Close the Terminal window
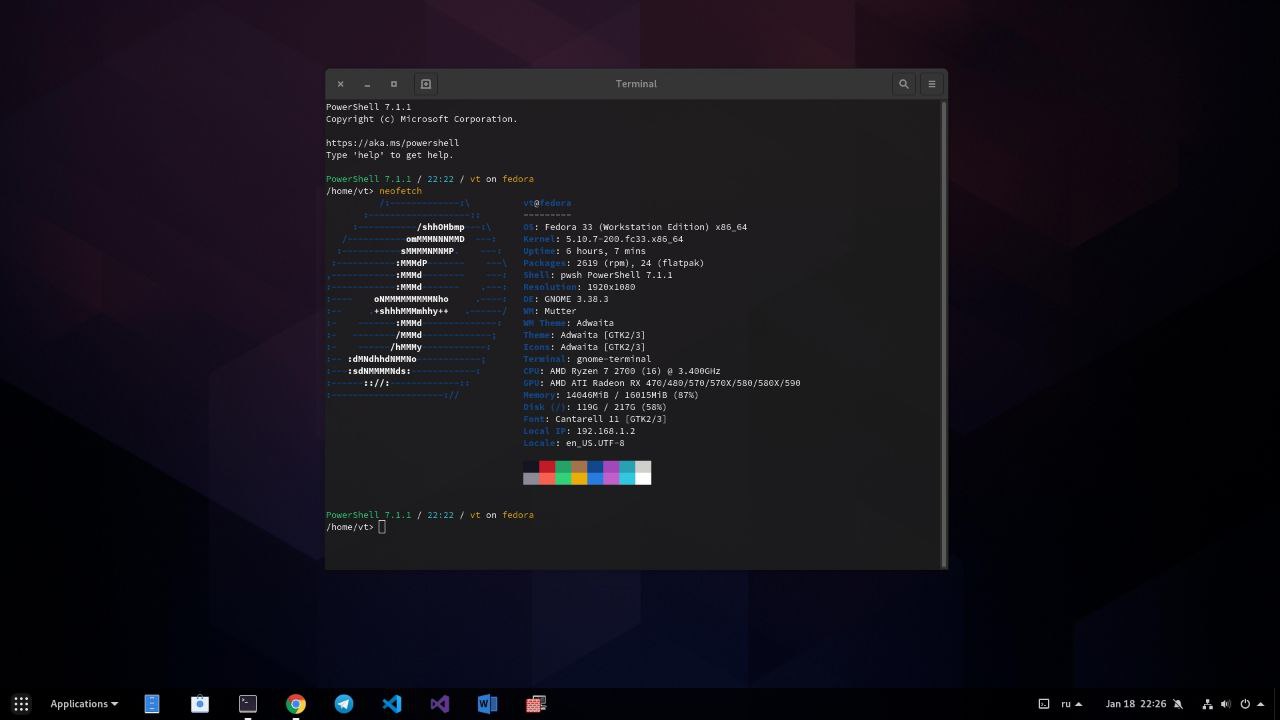This screenshot has width=1280, height=720. click(340, 84)
